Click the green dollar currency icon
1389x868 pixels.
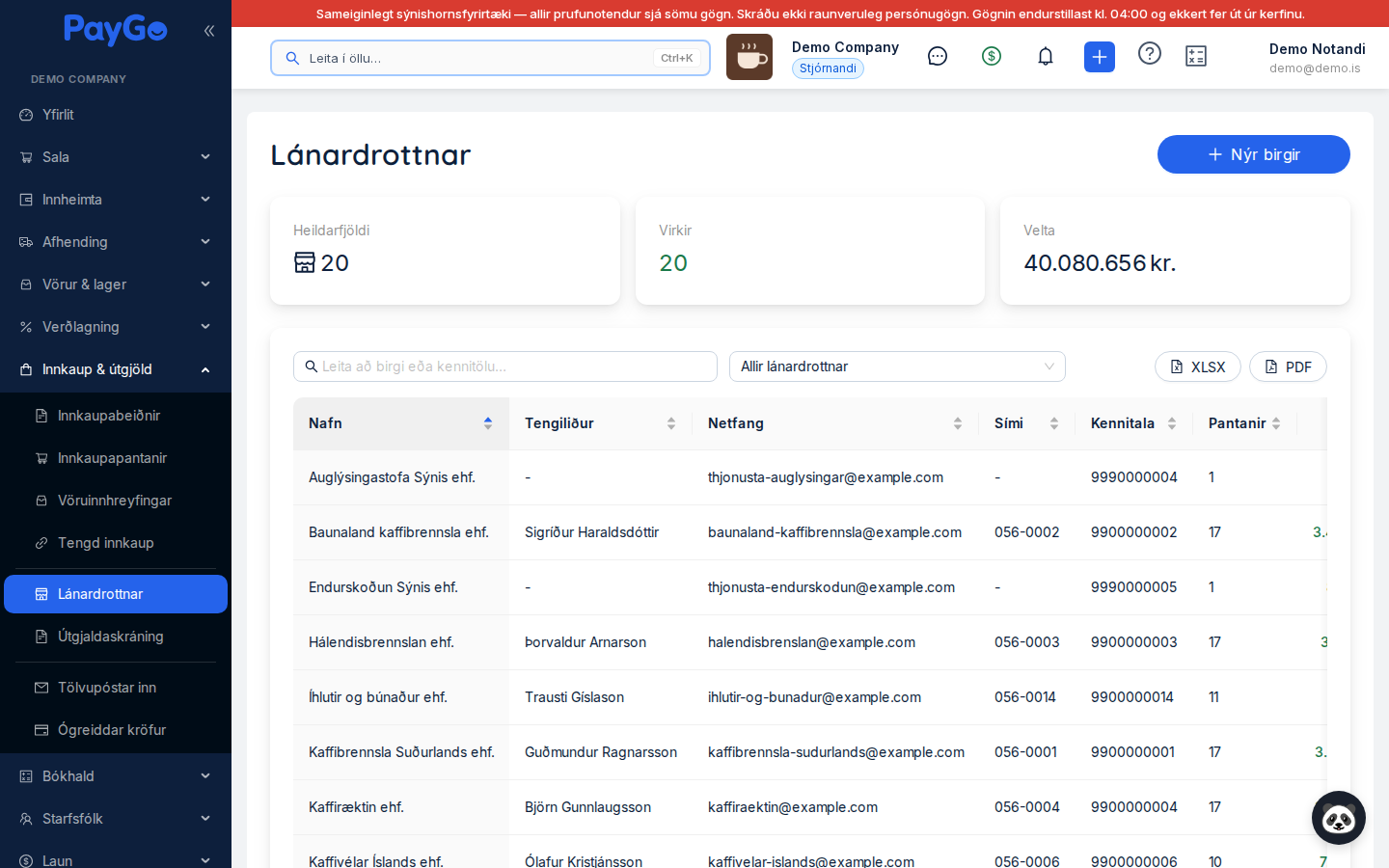coord(992,56)
